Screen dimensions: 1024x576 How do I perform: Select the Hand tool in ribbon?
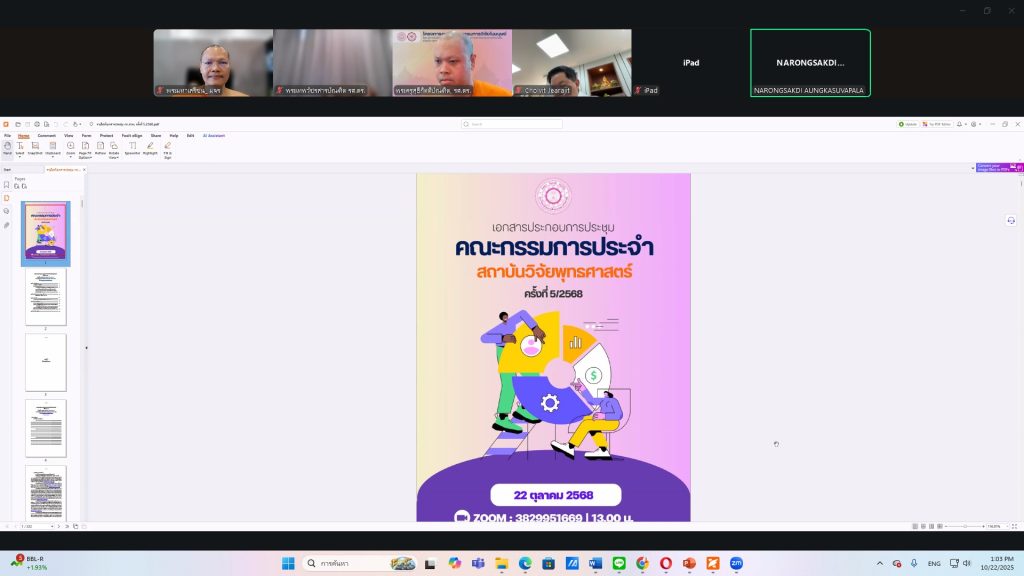(7, 147)
